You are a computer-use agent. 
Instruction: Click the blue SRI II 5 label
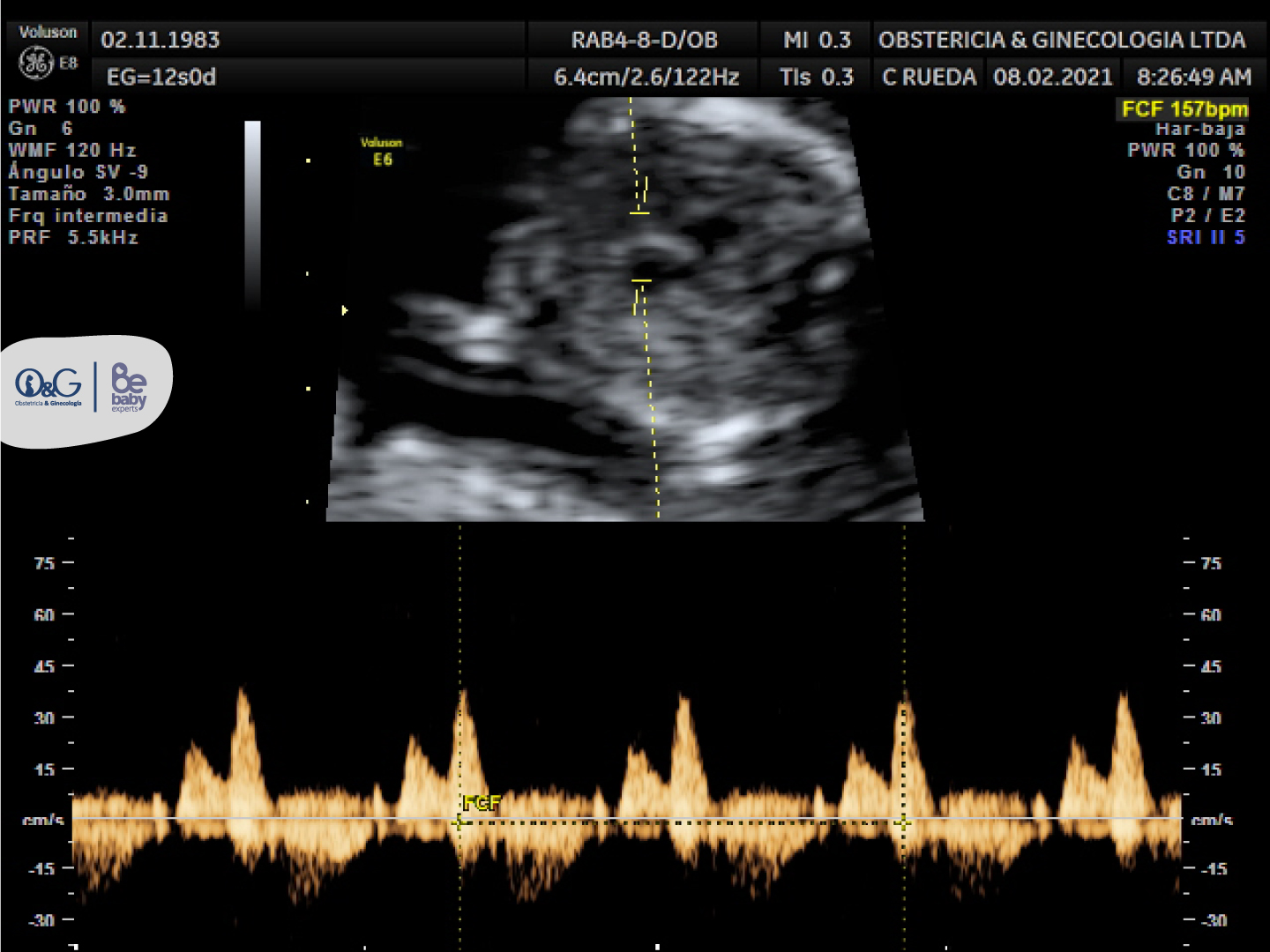(1206, 238)
